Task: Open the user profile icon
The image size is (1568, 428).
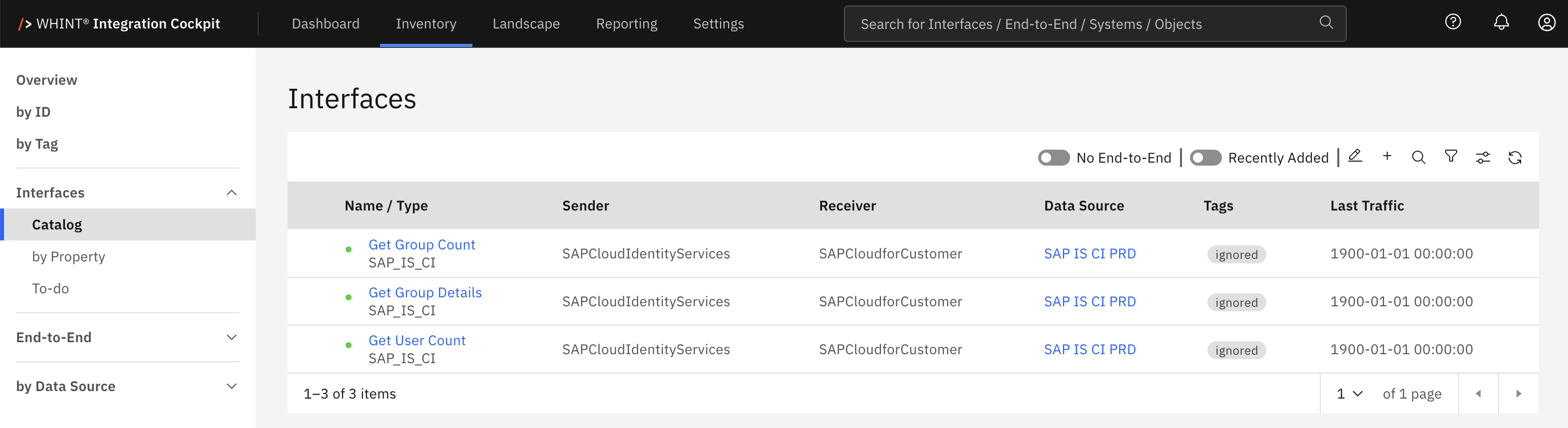Action: [x=1546, y=22]
